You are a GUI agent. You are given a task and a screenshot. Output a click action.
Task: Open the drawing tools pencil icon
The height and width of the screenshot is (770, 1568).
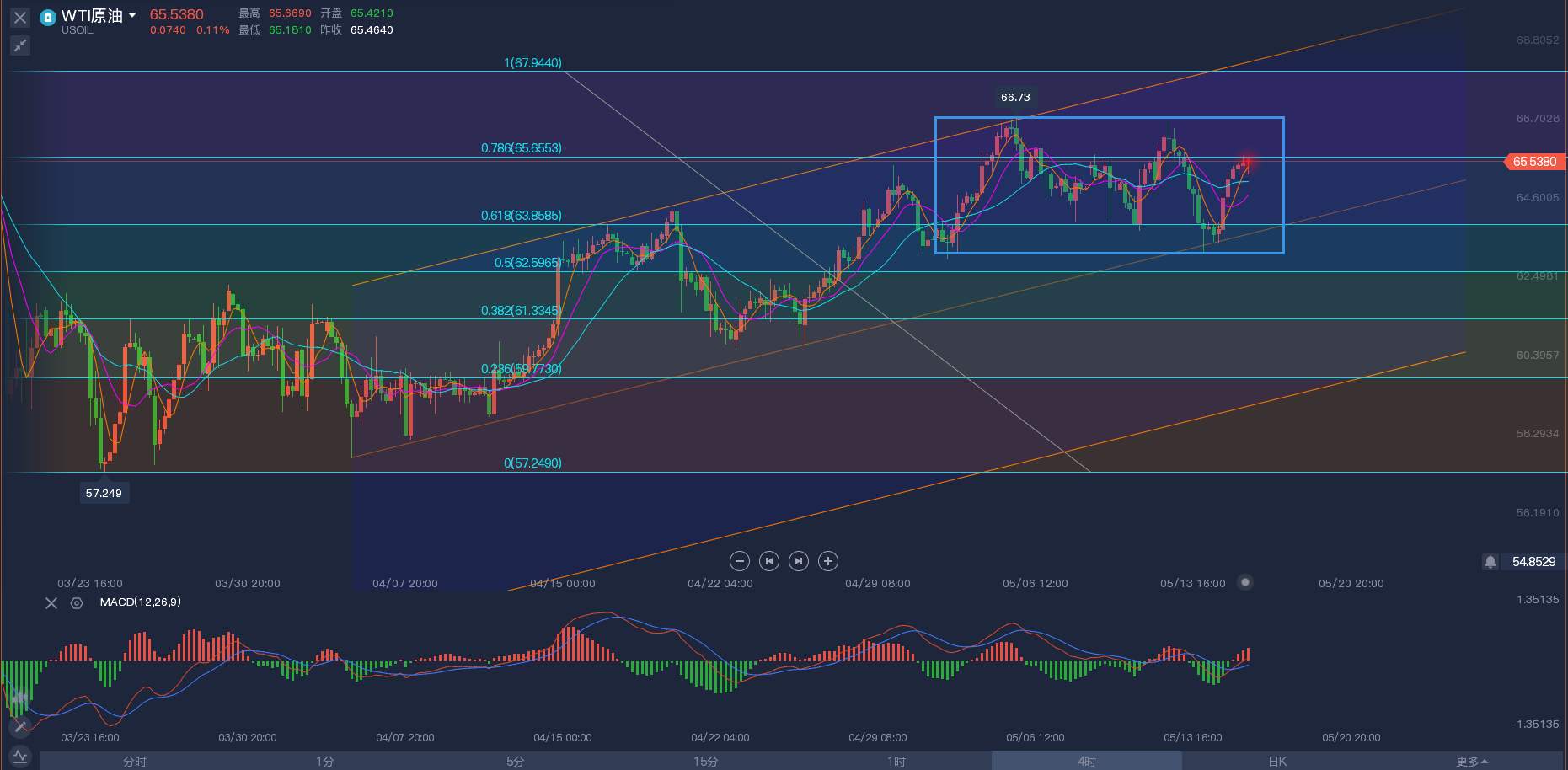[x=20, y=725]
